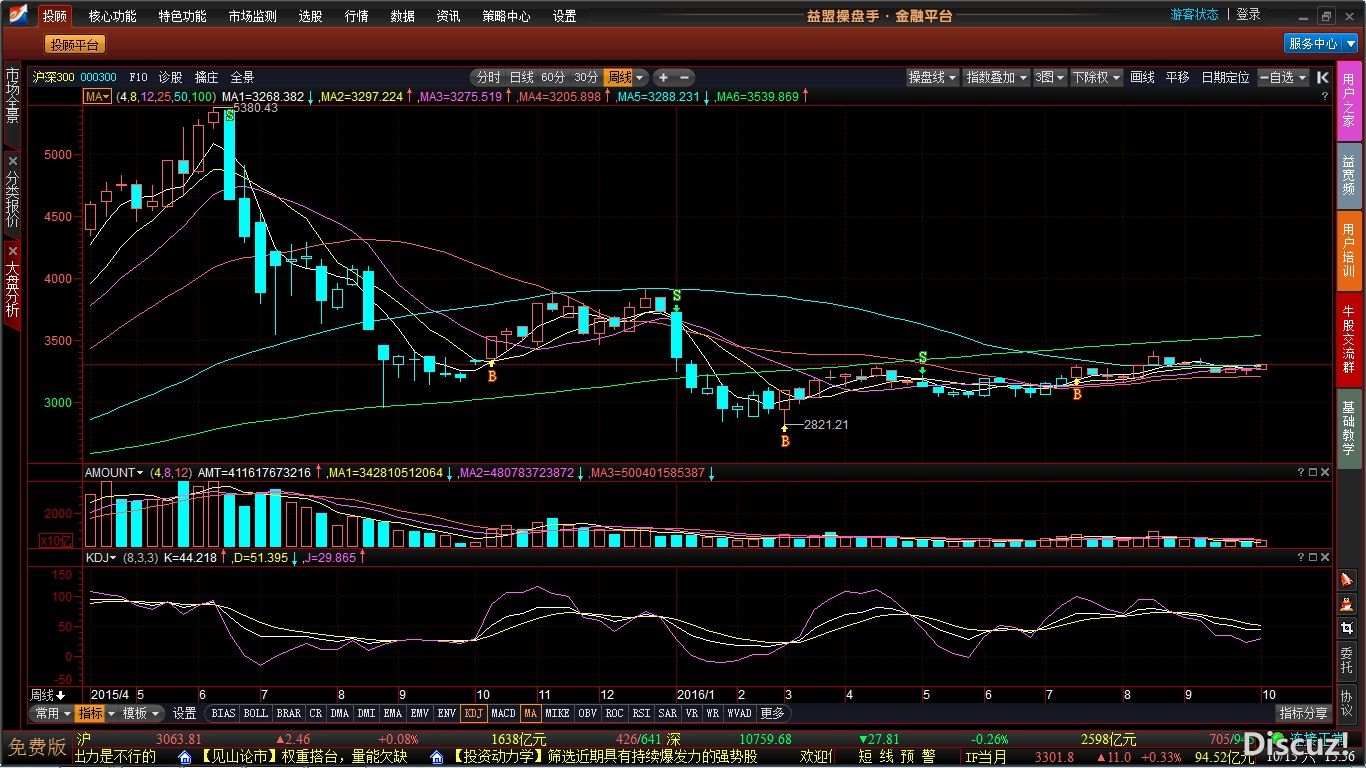Open the 选股 menu
The image size is (1366, 768).
coord(310,16)
